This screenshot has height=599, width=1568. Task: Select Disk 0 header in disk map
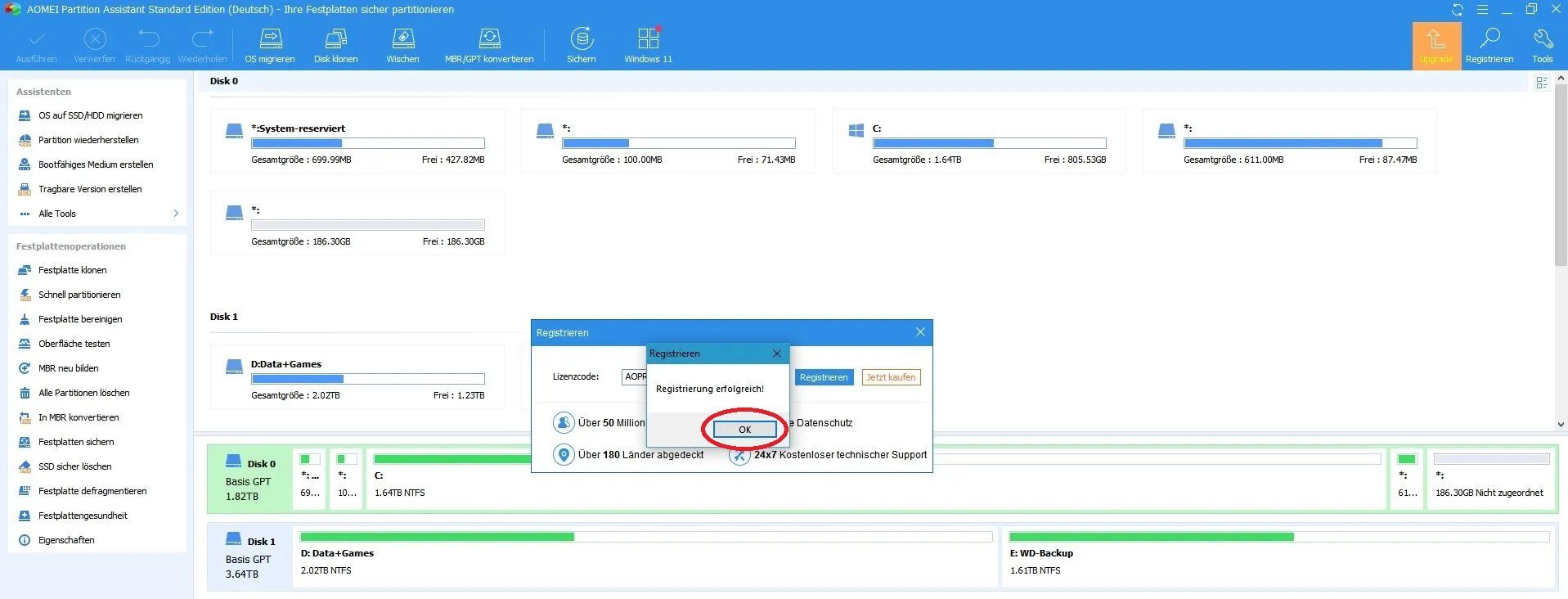click(x=249, y=480)
